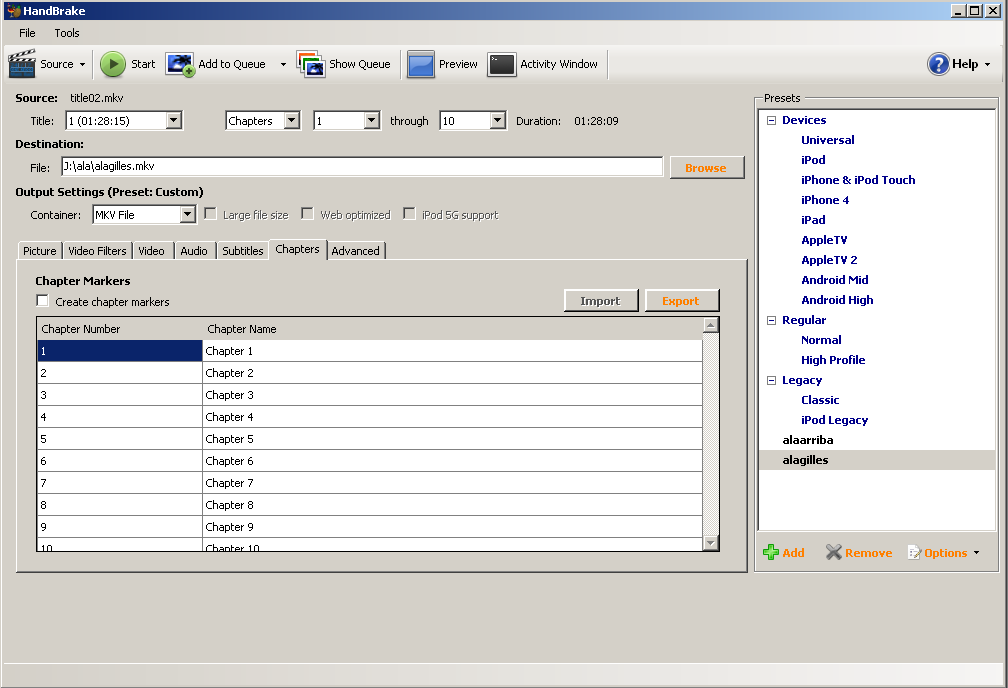Switch to the Picture tab
This screenshot has width=1008, height=688.
pyautogui.click(x=40, y=251)
